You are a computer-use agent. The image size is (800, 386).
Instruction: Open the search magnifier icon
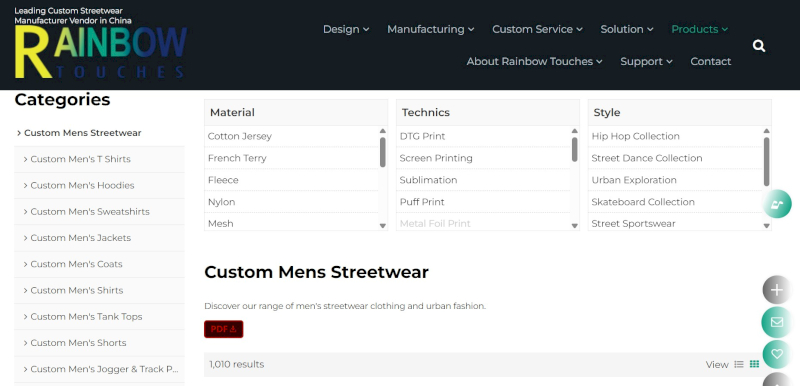[x=759, y=46]
